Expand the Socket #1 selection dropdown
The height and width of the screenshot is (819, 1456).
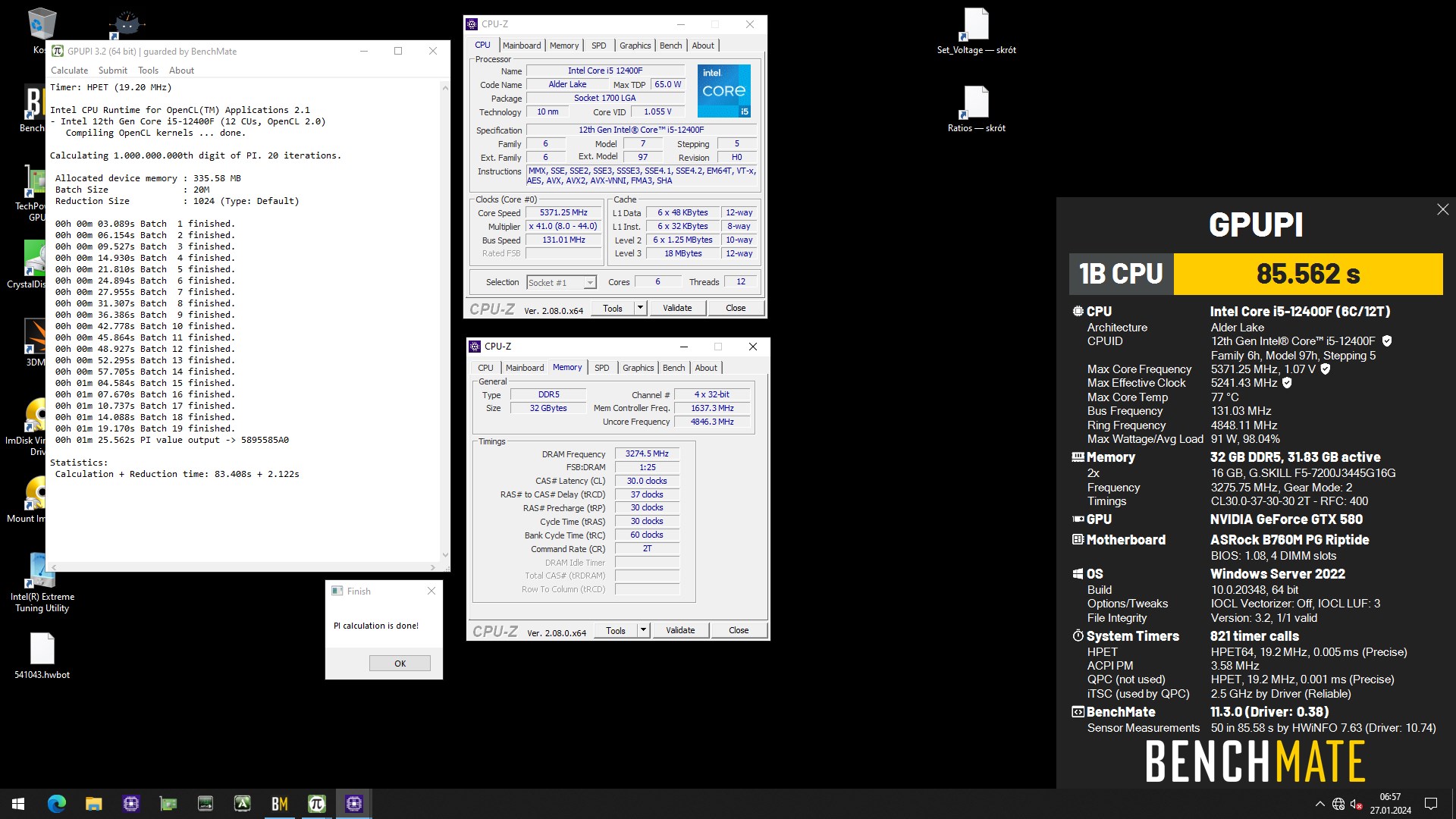(x=589, y=283)
